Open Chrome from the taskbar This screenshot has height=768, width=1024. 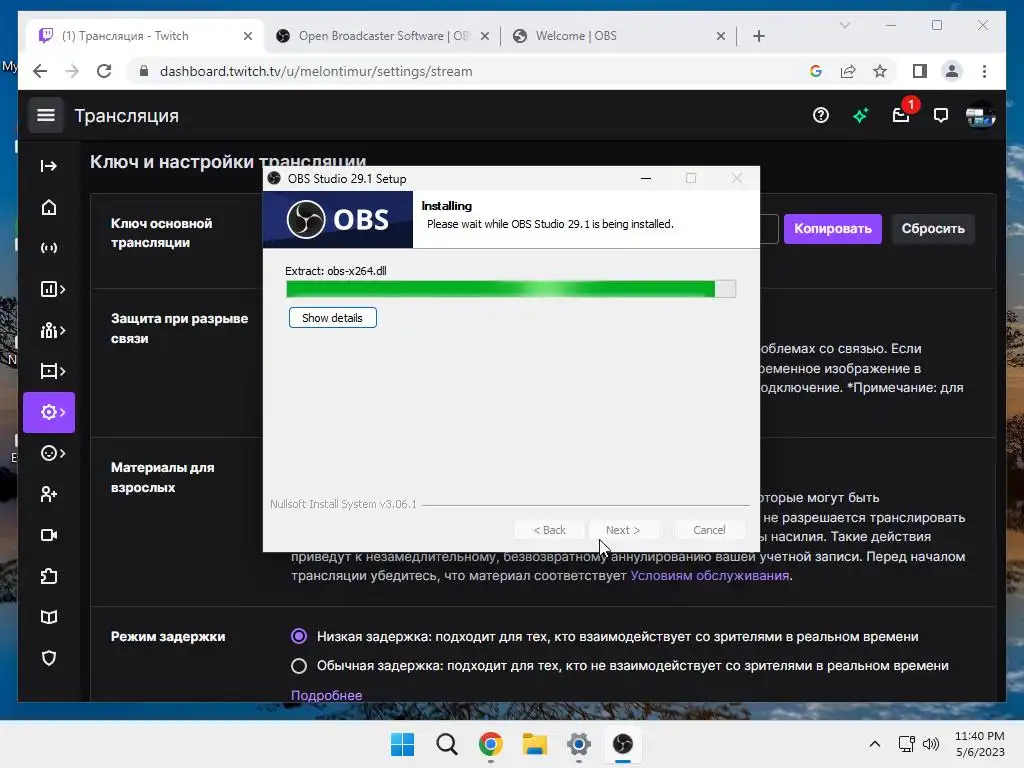490,744
